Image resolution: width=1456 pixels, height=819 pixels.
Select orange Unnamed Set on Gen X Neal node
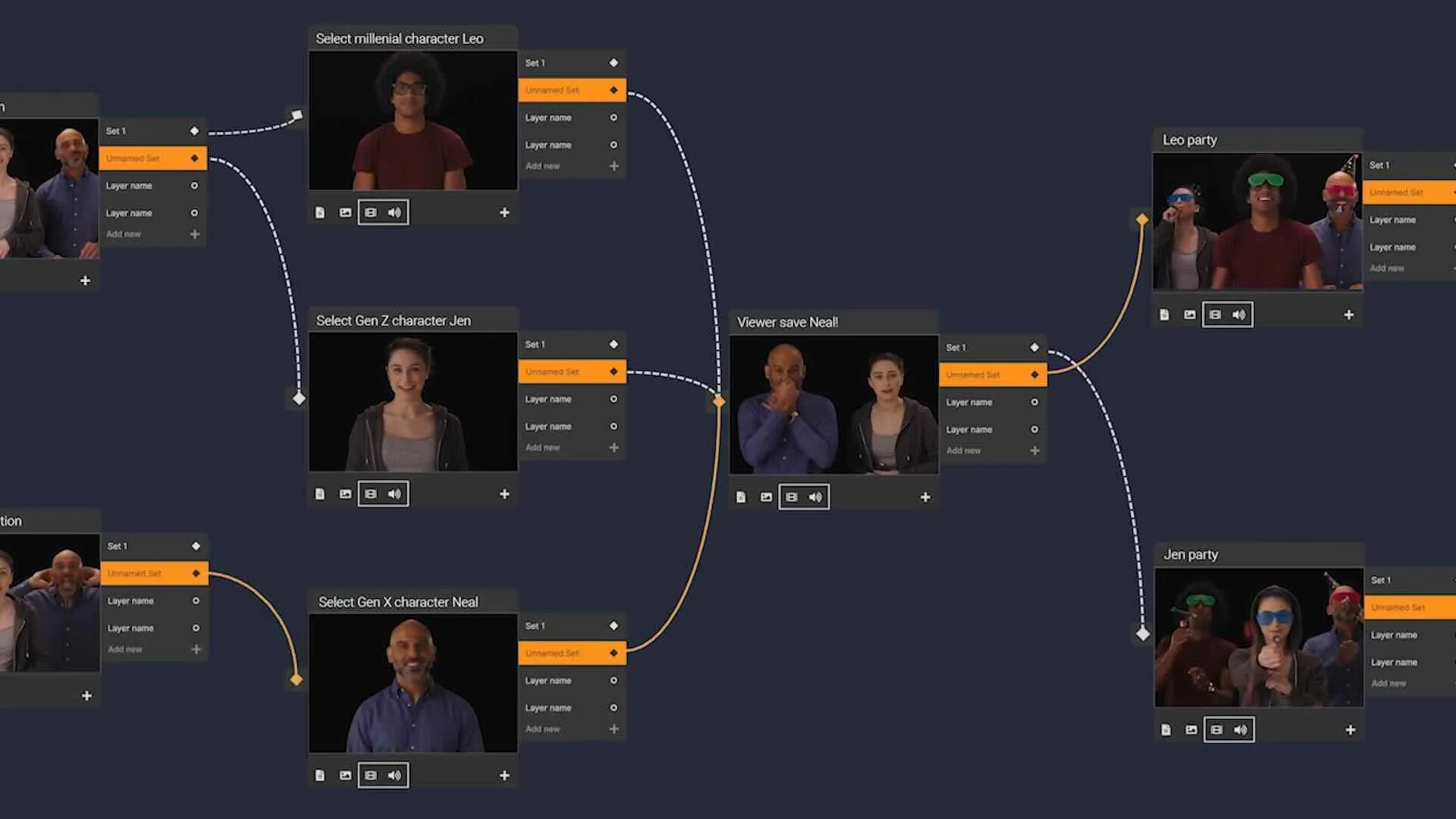pyautogui.click(x=572, y=653)
